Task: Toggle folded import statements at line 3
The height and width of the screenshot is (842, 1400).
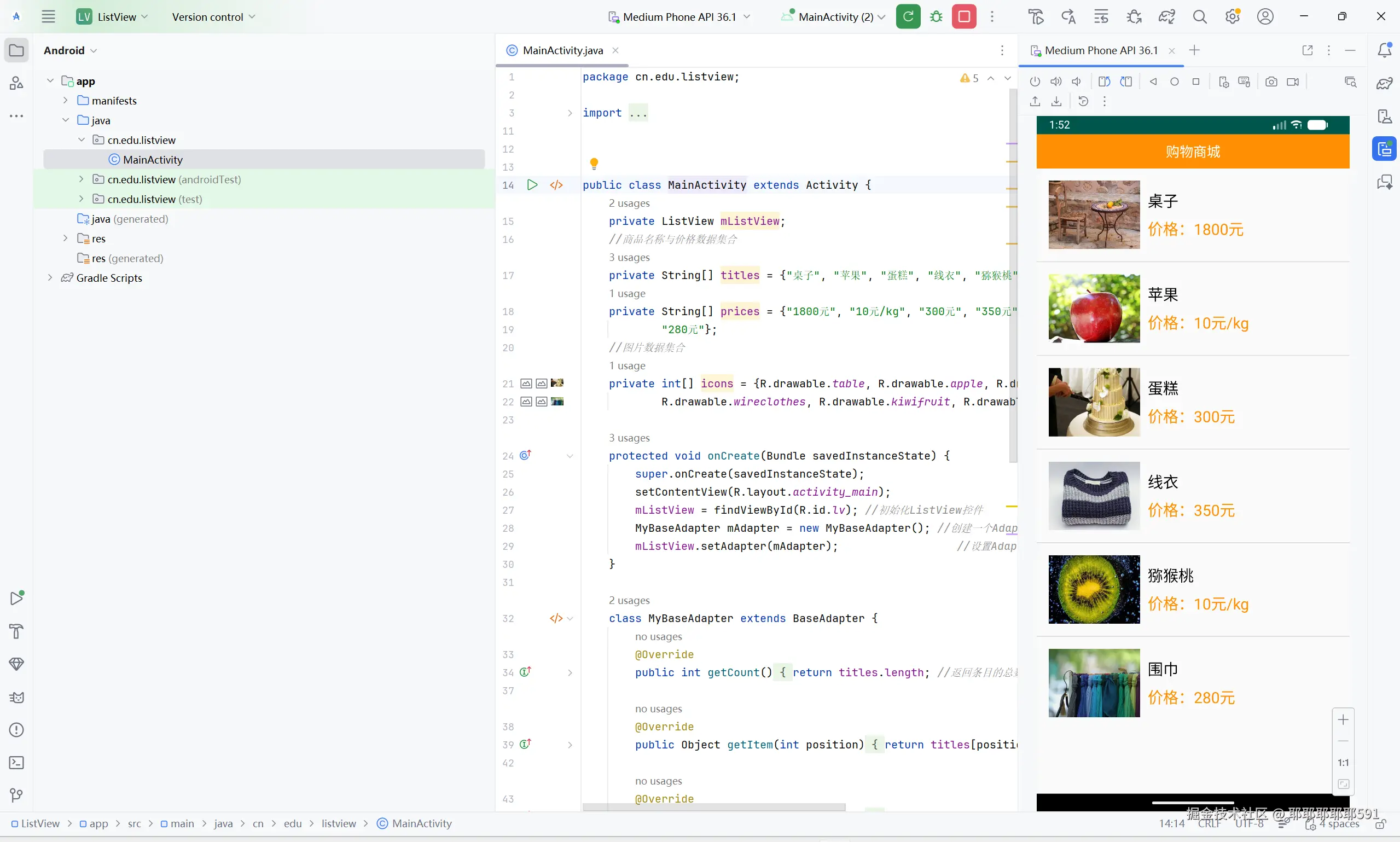Action: 570,113
